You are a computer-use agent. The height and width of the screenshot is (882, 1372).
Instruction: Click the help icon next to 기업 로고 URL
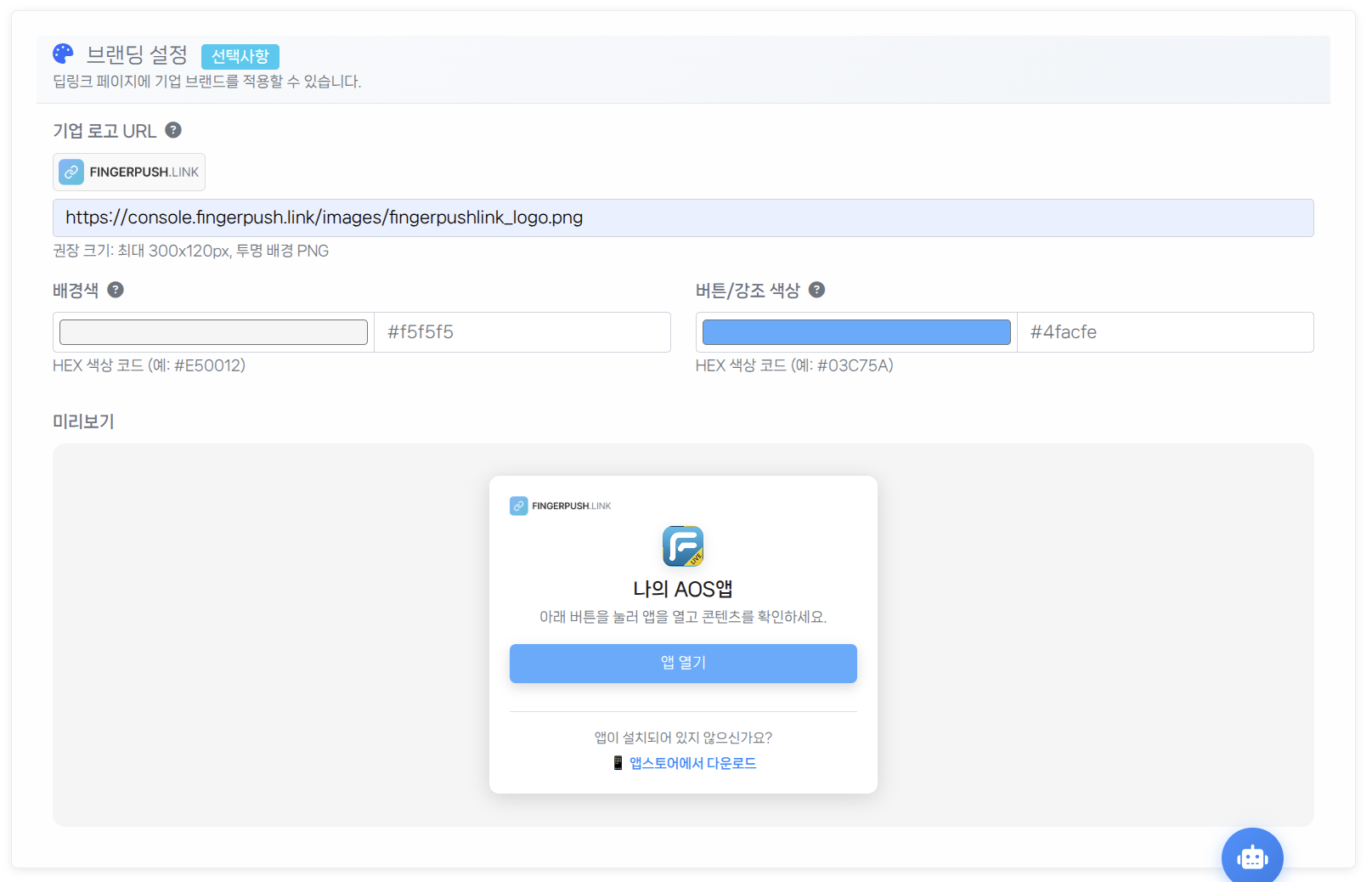173,130
